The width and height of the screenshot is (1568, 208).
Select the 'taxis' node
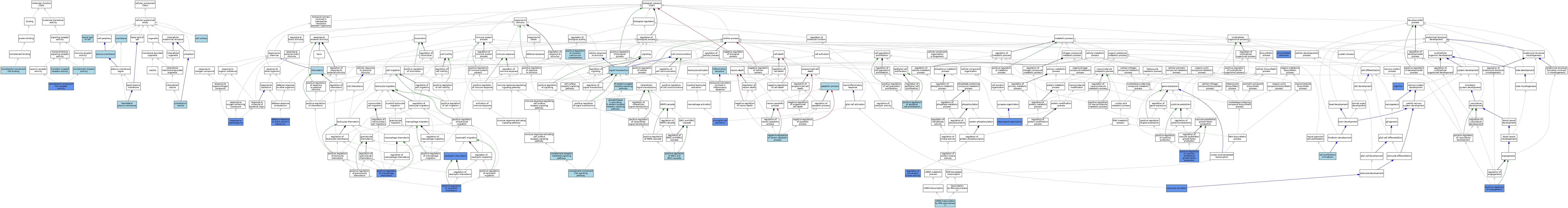coord(319,54)
